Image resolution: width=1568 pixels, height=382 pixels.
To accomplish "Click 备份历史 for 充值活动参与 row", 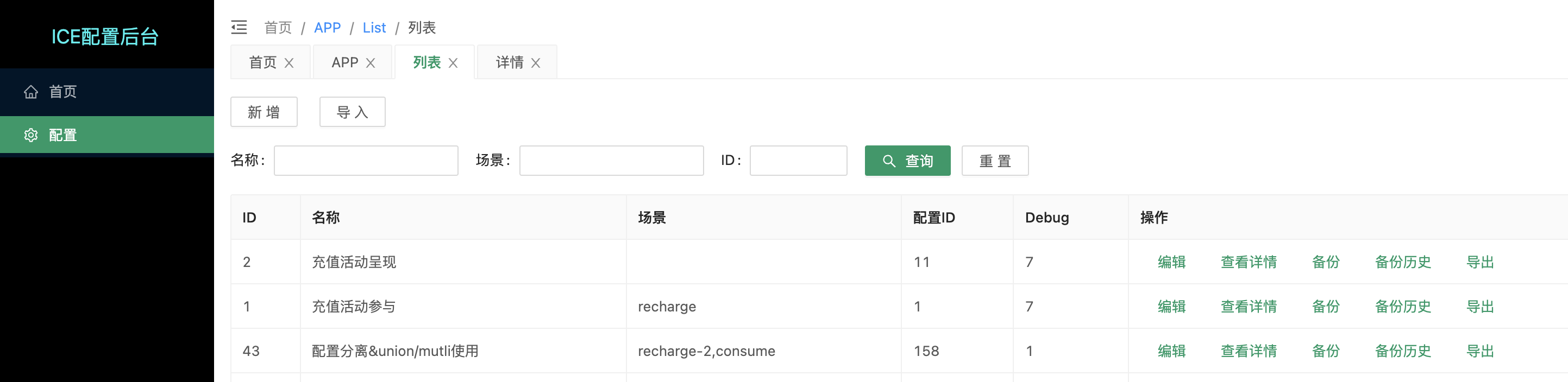I will click(1403, 307).
